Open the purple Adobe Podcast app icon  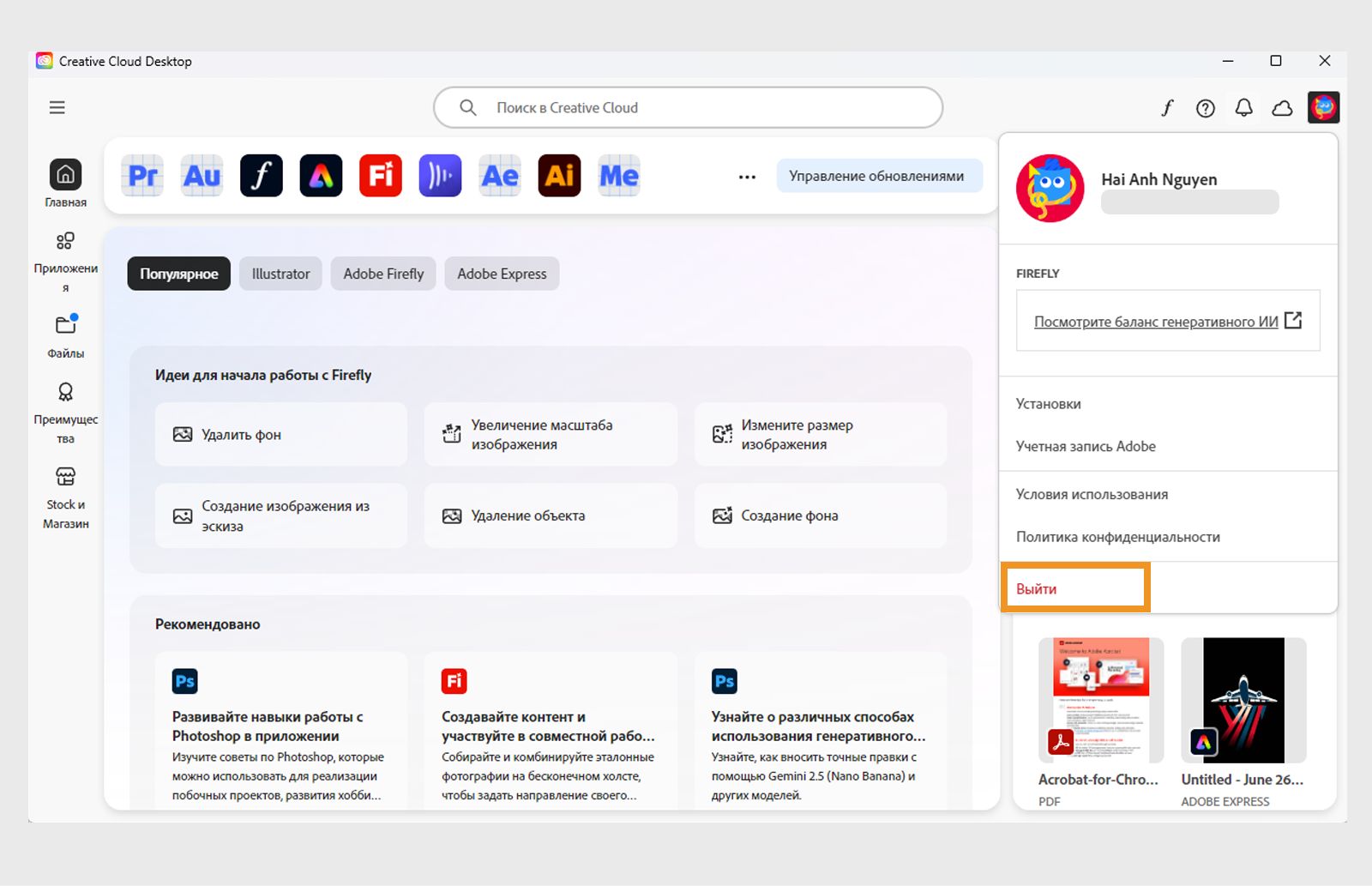[441, 176]
